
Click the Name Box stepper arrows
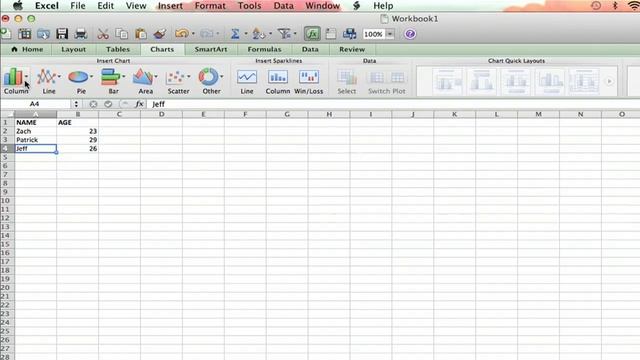pos(76,104)
